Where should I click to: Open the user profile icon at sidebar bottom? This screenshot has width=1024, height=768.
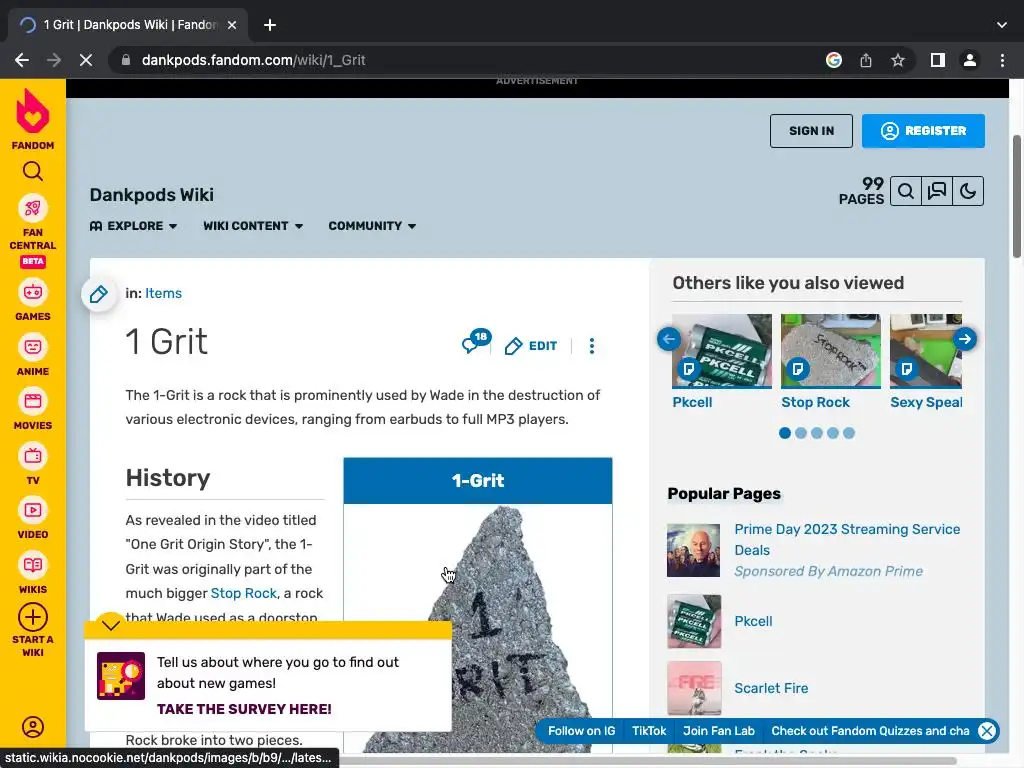(x=33, y=727)
